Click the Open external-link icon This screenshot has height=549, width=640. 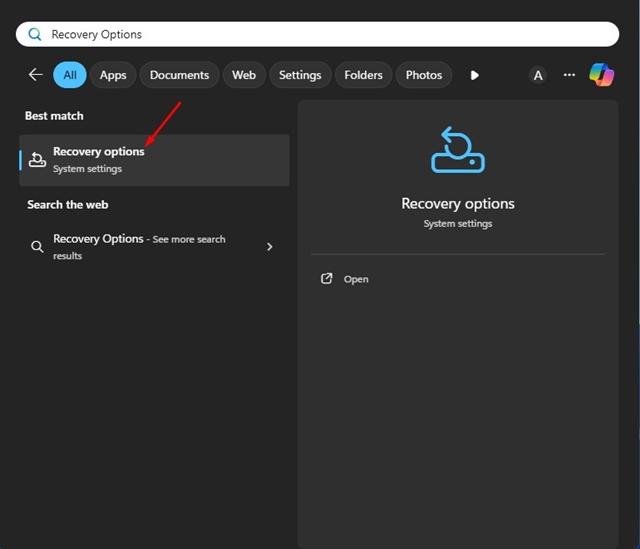click(x=326, y=279)
